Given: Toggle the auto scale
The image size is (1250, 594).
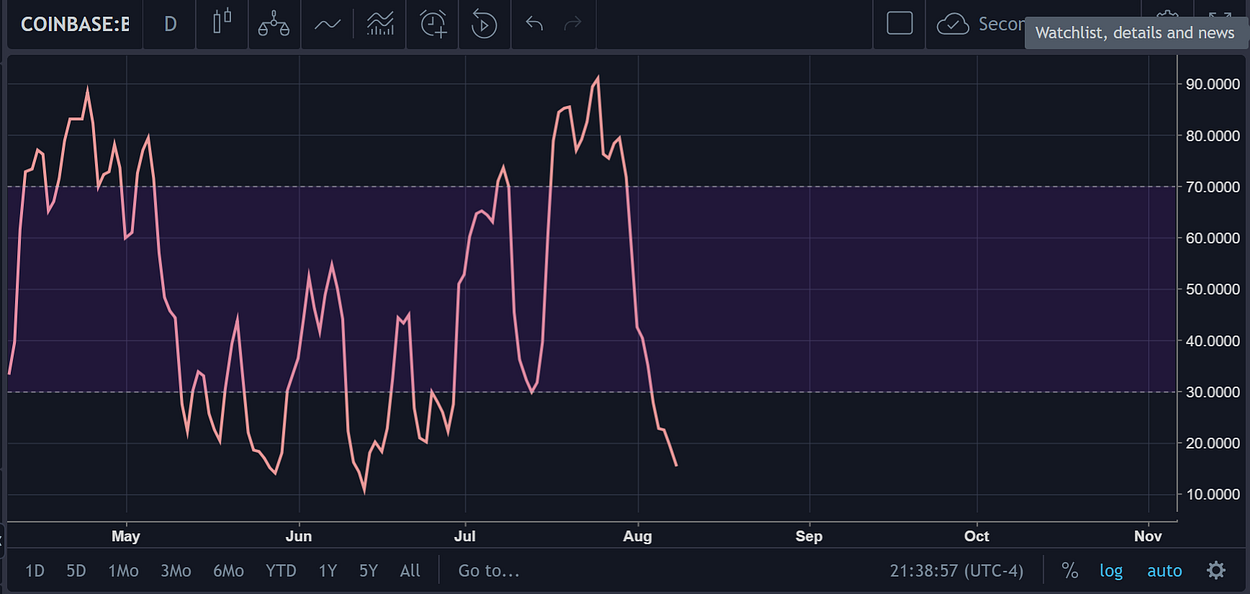Looking at the screenshot, I should click(1164, 571).
